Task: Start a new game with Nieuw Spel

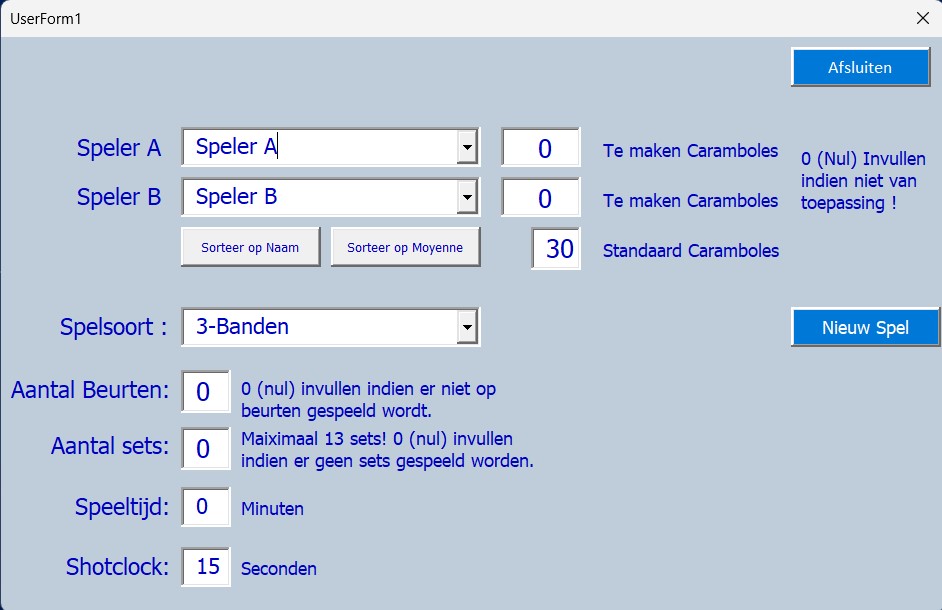Action: click(x=865, y=328)
